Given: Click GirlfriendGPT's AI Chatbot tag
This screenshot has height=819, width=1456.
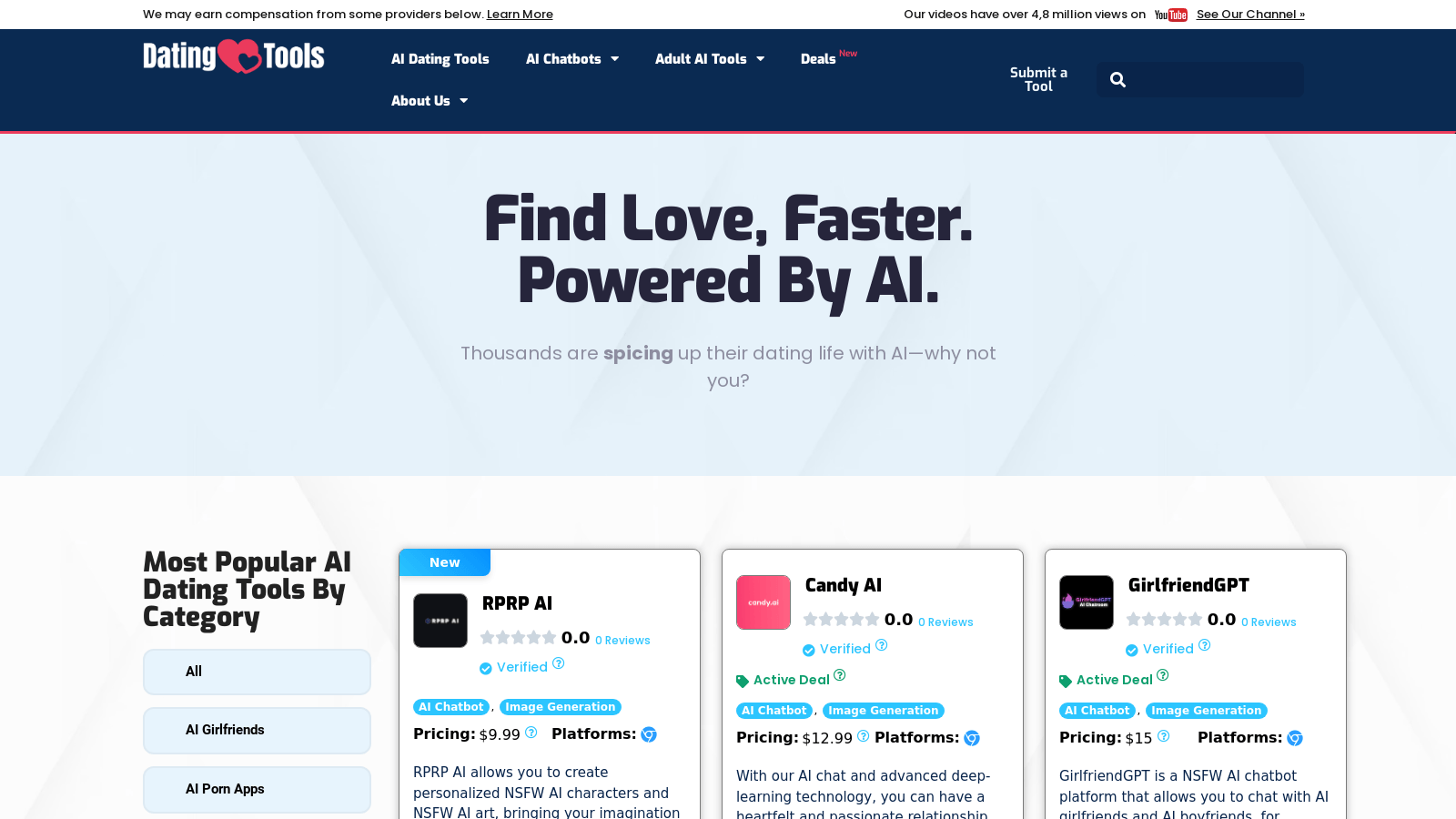Looking at the screenshot, I should [x=1097, y=711].
